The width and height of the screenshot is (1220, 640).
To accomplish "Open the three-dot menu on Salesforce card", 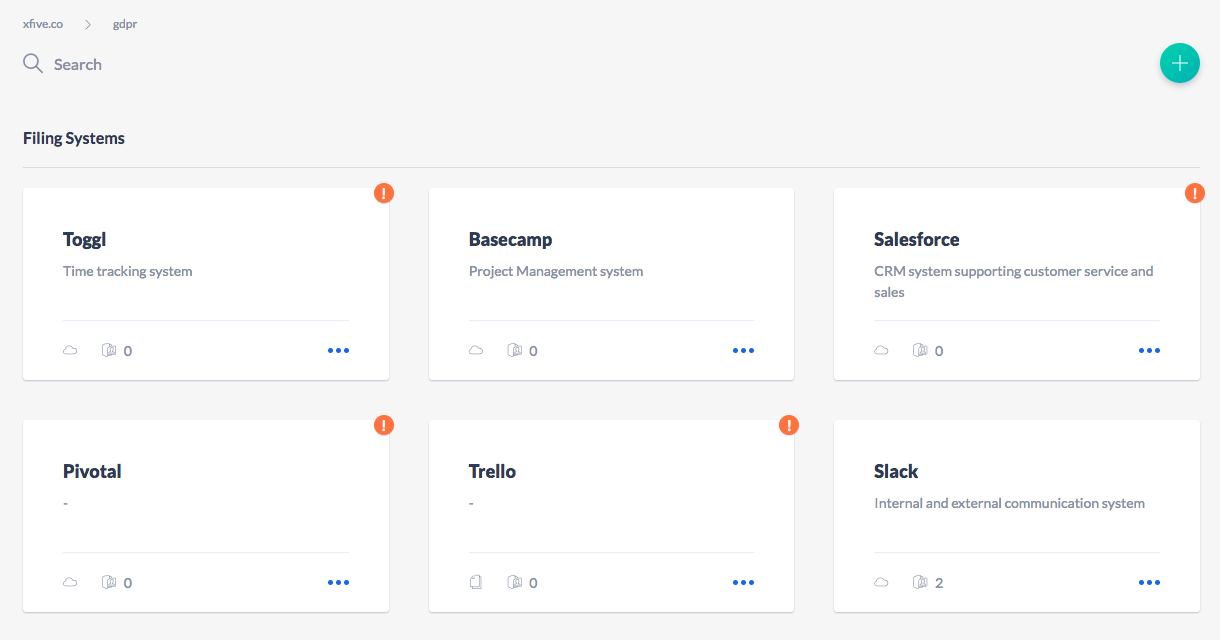I will (1149, 351).
